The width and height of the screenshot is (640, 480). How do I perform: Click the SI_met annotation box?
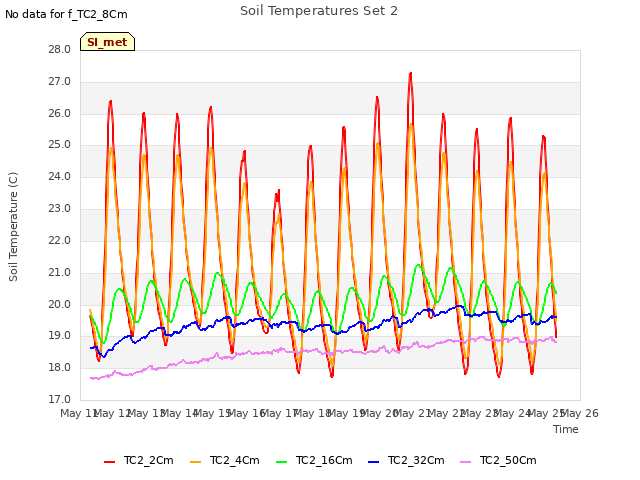[x=107, y=42]
